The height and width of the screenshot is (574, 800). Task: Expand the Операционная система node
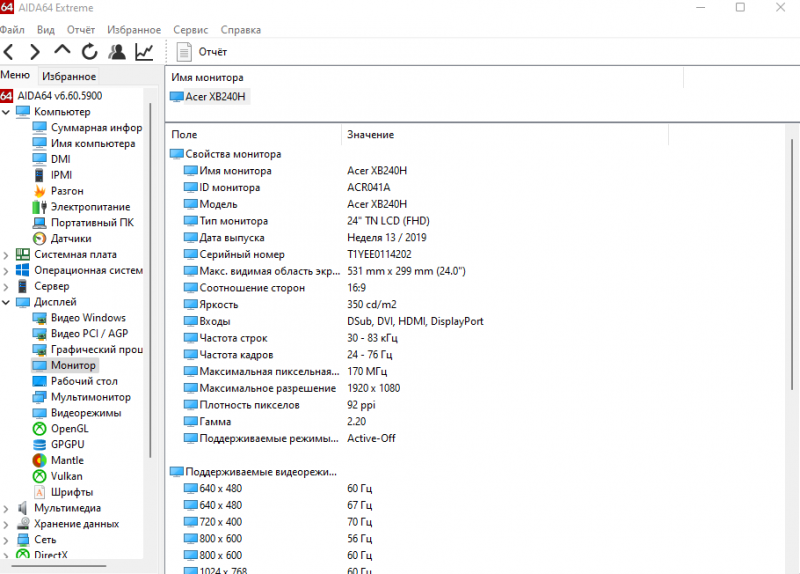(6, 270)
